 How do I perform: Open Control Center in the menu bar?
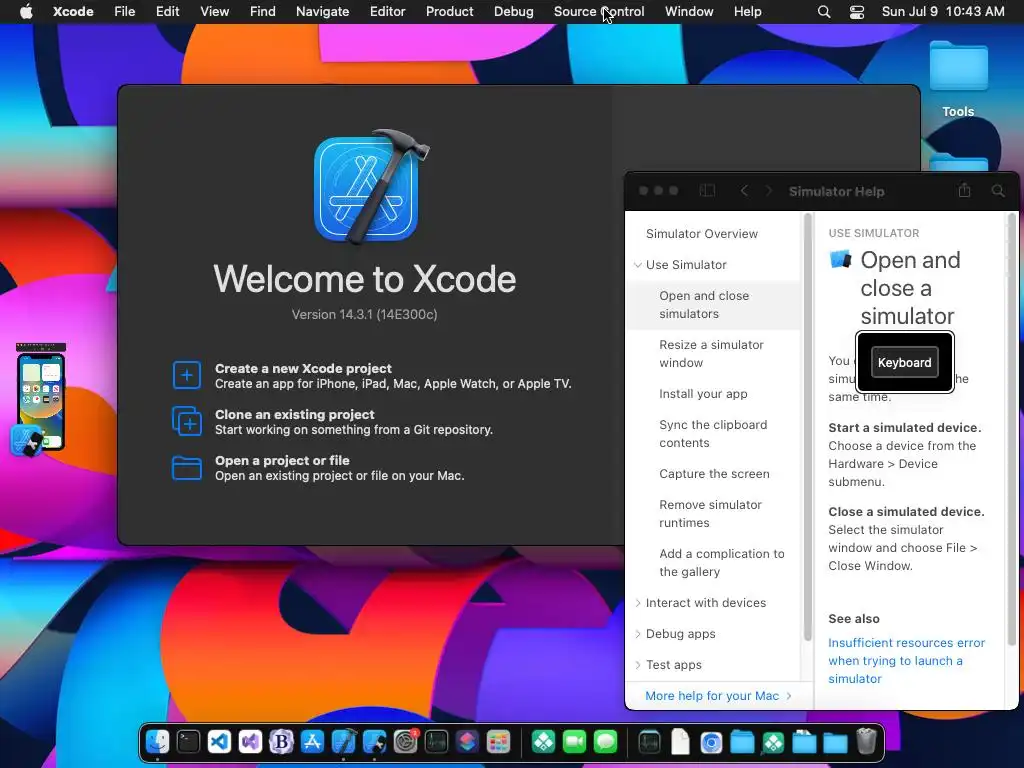point(857,12)
